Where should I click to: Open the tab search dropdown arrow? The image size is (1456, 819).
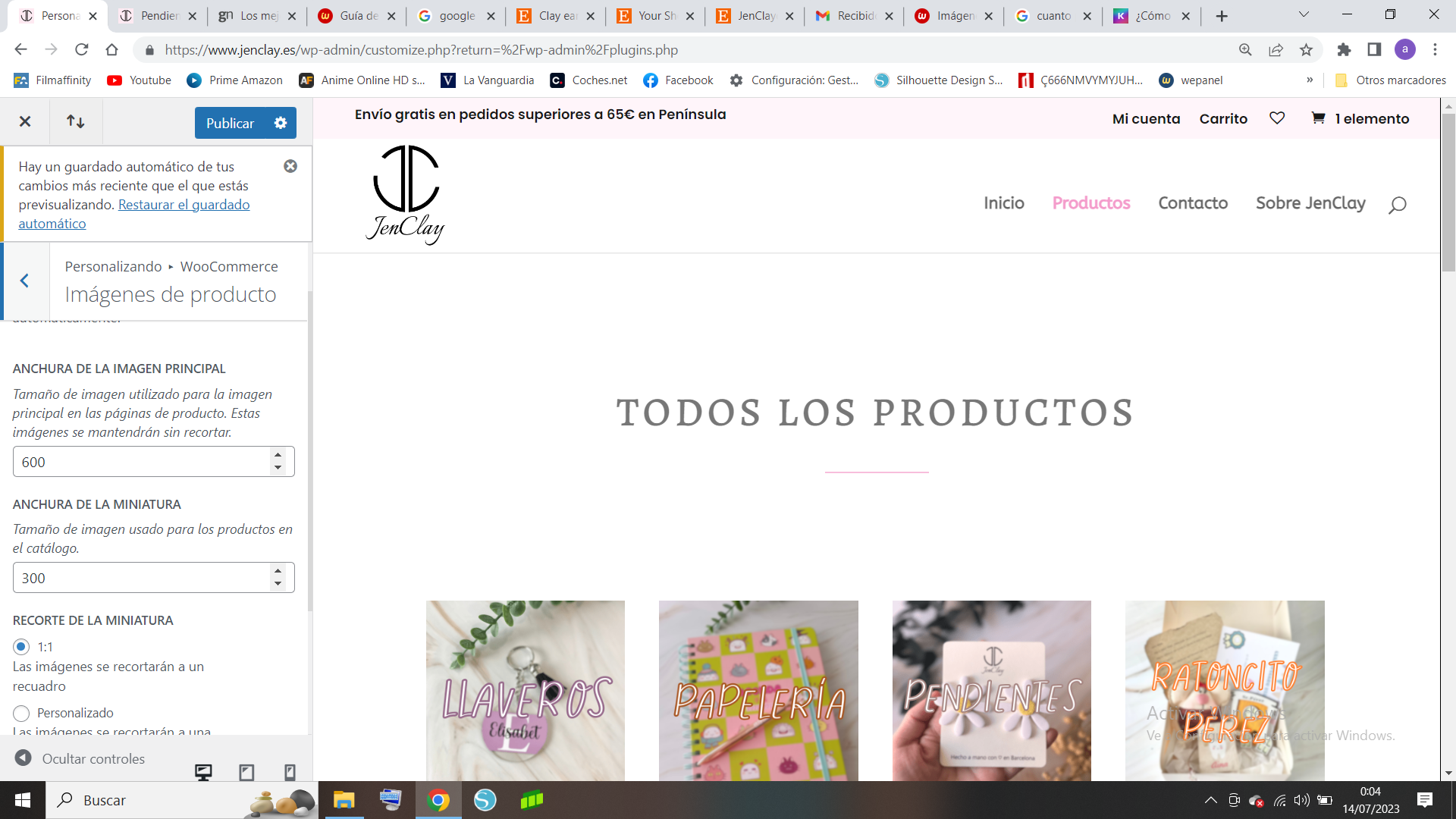[1304, 14]
